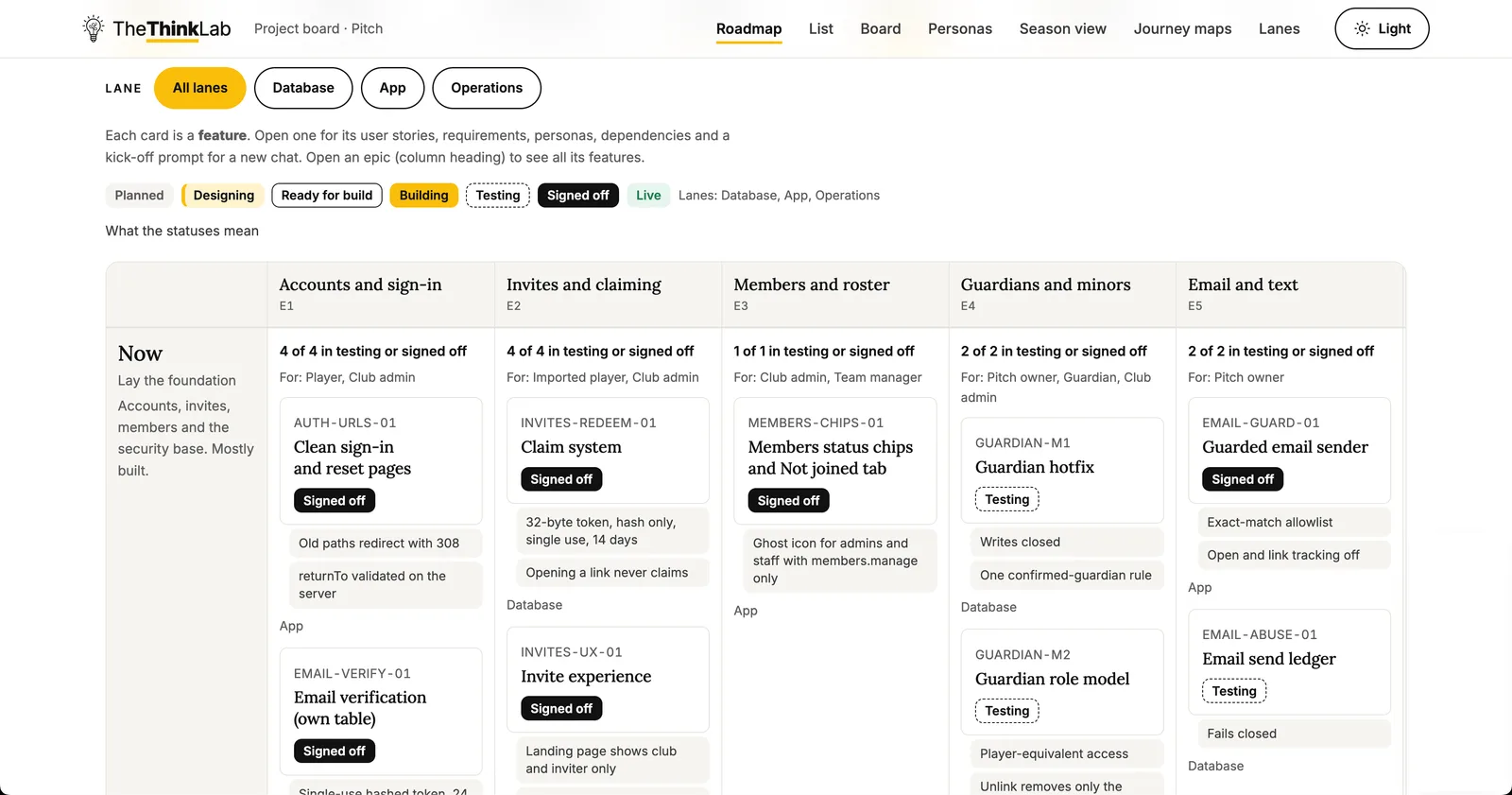Click 'One confirmed-guardian rule' requirement
This screenshot has width=1512, height=795.
1067,575
